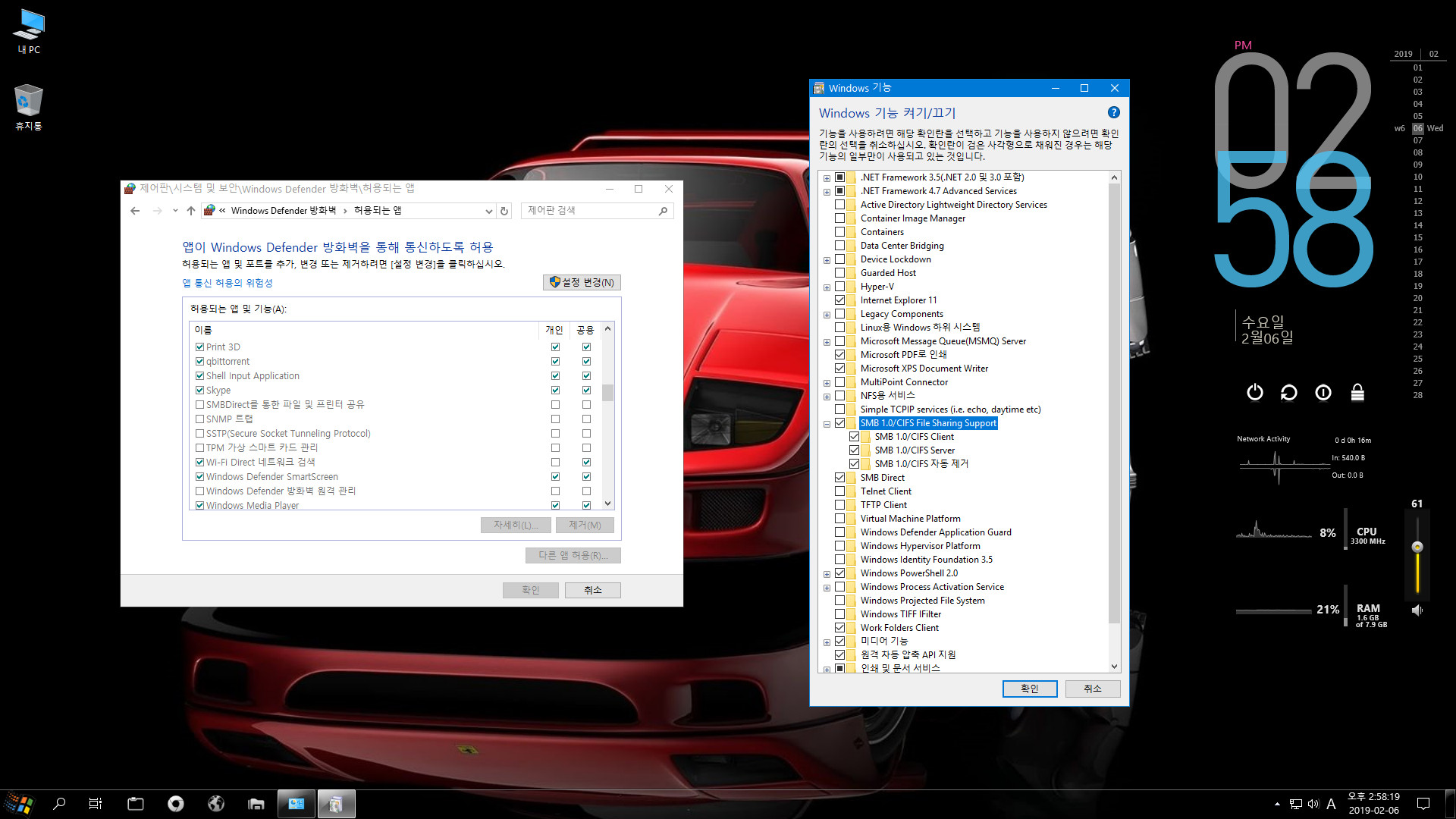Click search magnifier in 제어판 검색 box
This screenshot has height=819, width=1456.
tap(663, 211)
